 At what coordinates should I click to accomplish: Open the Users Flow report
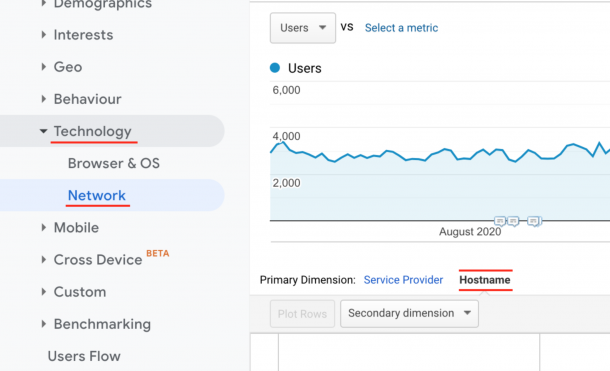(84, 356)
